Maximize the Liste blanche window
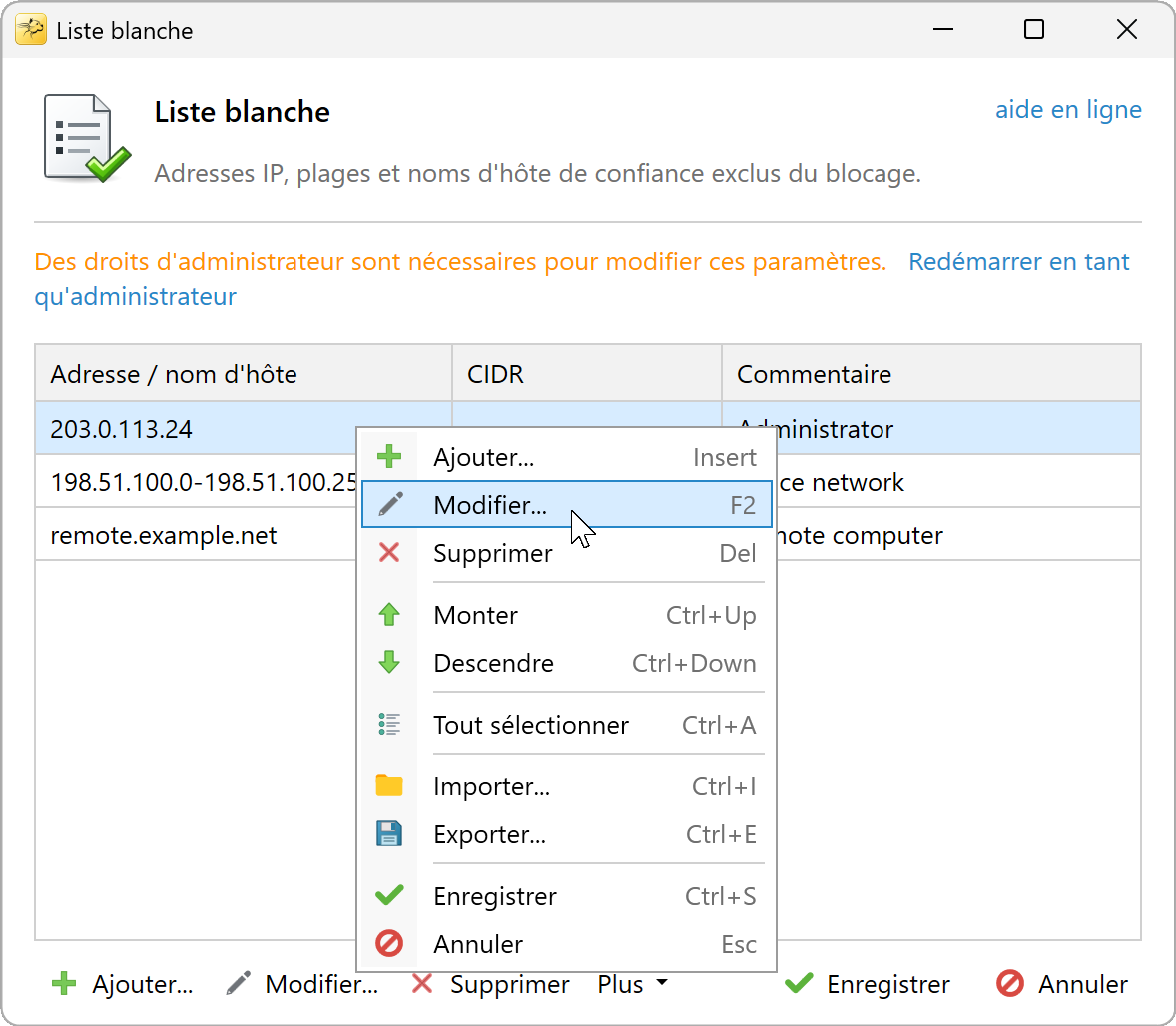Screen dimensions: 1176x1026 coord(1034,30)
